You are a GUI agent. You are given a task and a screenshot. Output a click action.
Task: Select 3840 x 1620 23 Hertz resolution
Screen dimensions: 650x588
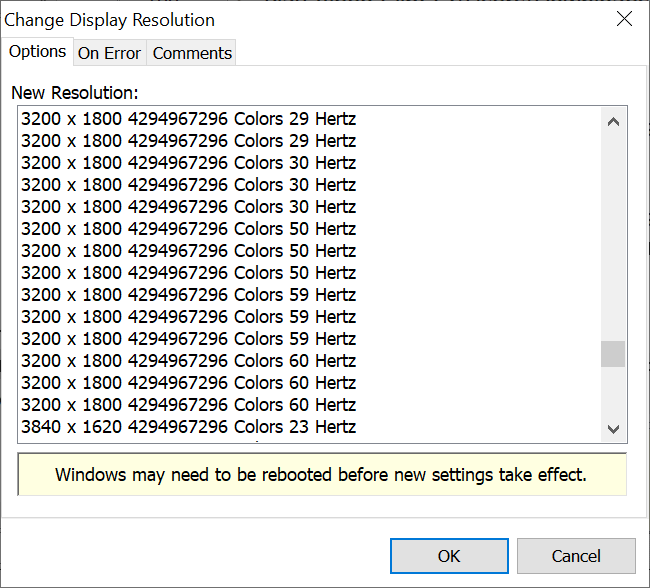pos(188,427)
